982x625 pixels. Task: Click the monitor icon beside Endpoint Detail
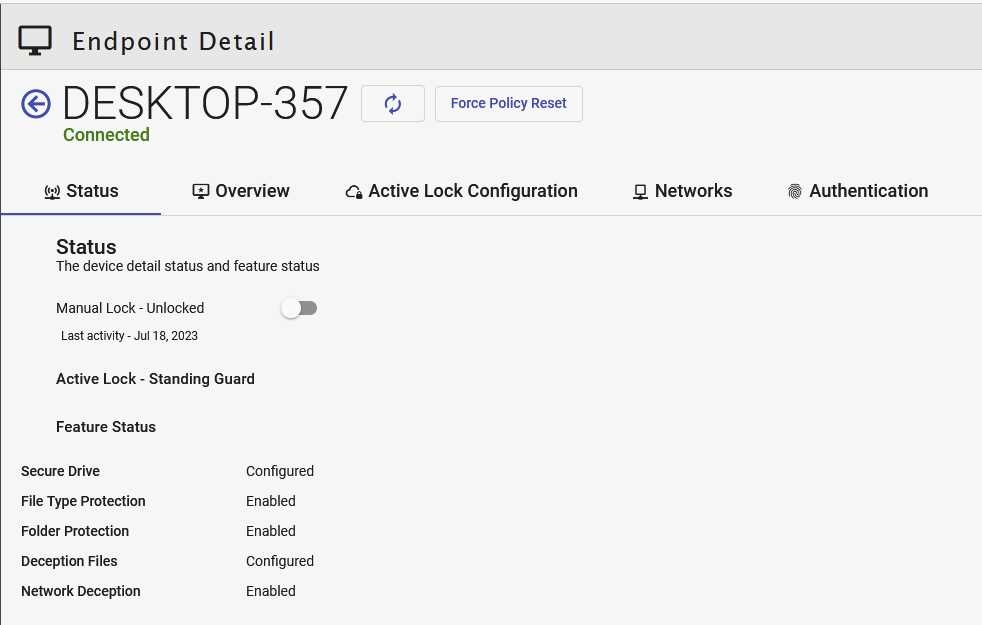tap(35, 40)
